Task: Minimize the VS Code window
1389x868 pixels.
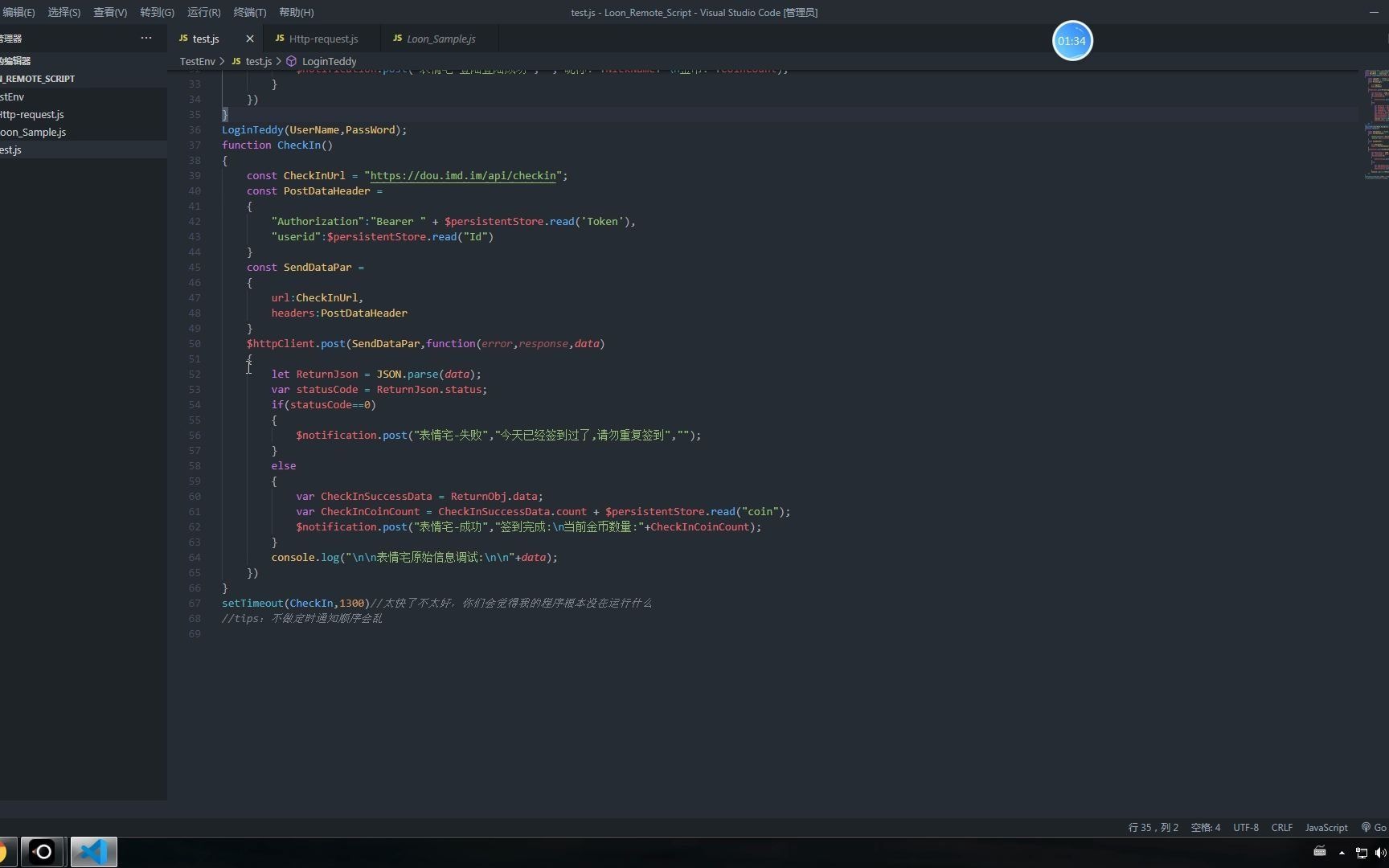Action: pos(1373,12)
